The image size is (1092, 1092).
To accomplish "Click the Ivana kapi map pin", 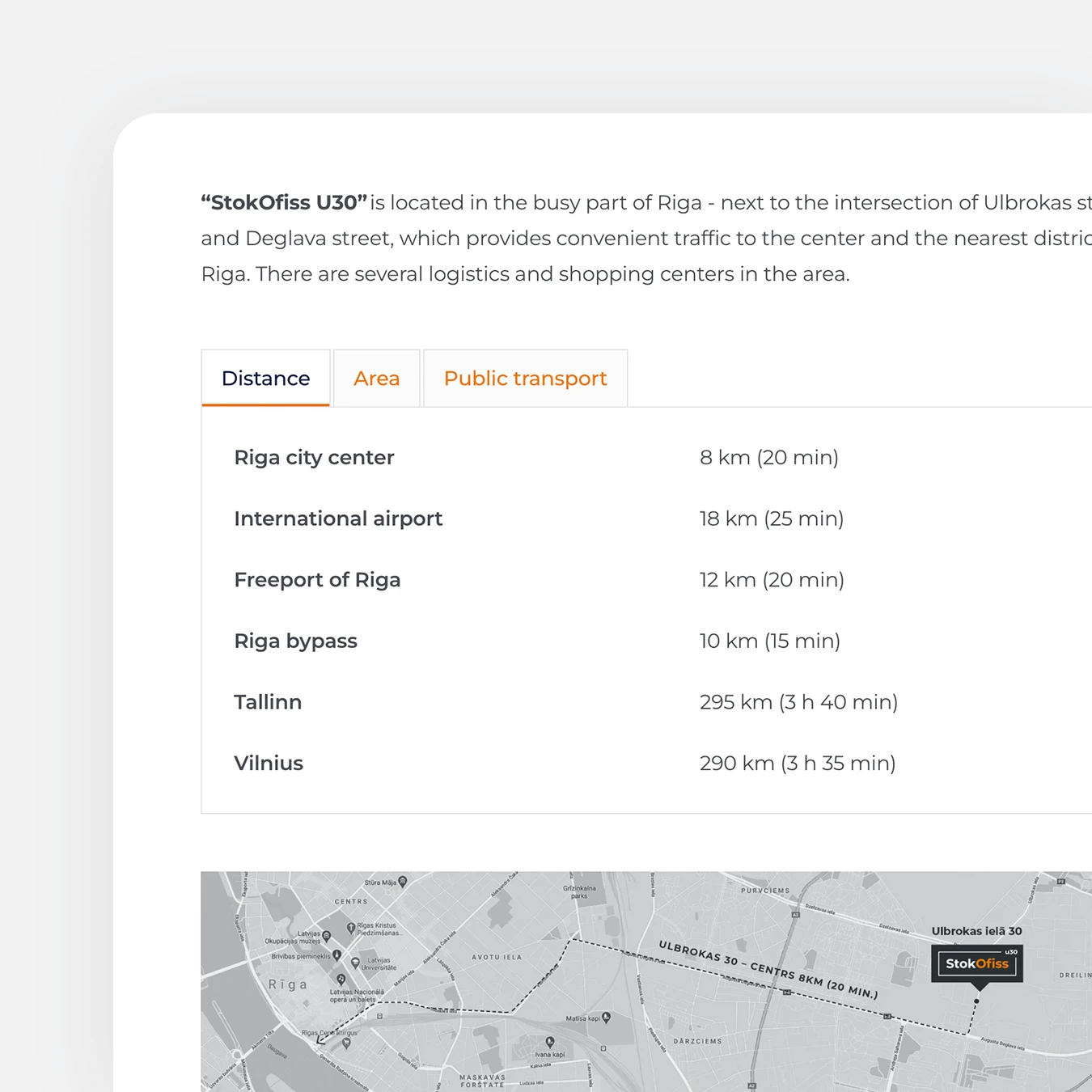I will (550, 1043).
